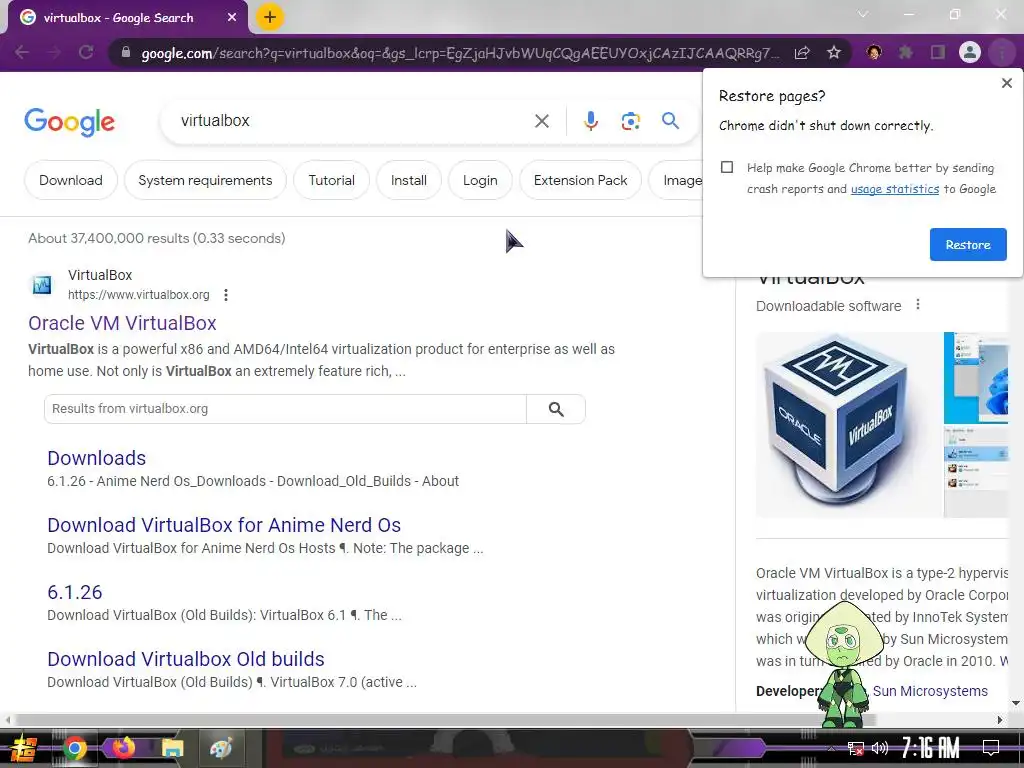Select the System requirements filter chip
1024x768 pixels.
pos(205,180)
